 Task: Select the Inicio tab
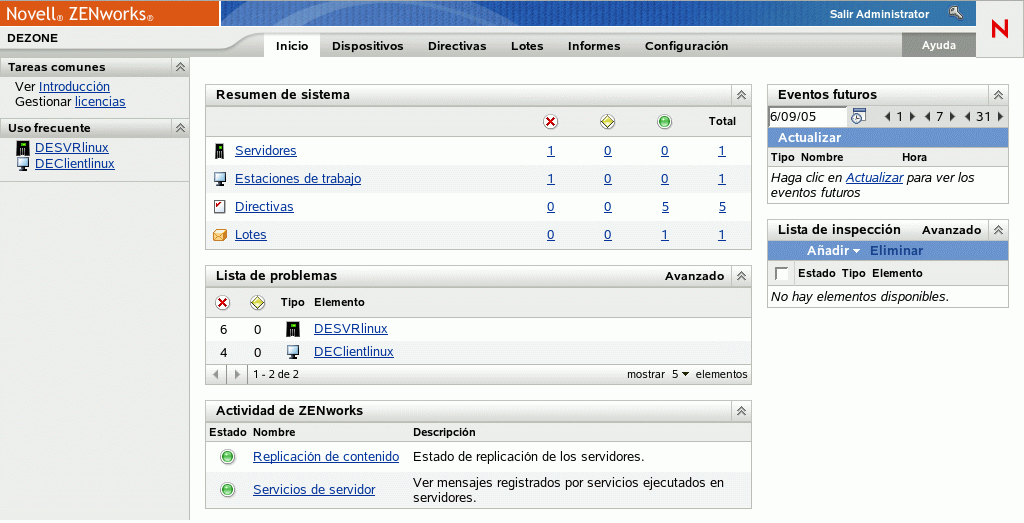point(292,46)
